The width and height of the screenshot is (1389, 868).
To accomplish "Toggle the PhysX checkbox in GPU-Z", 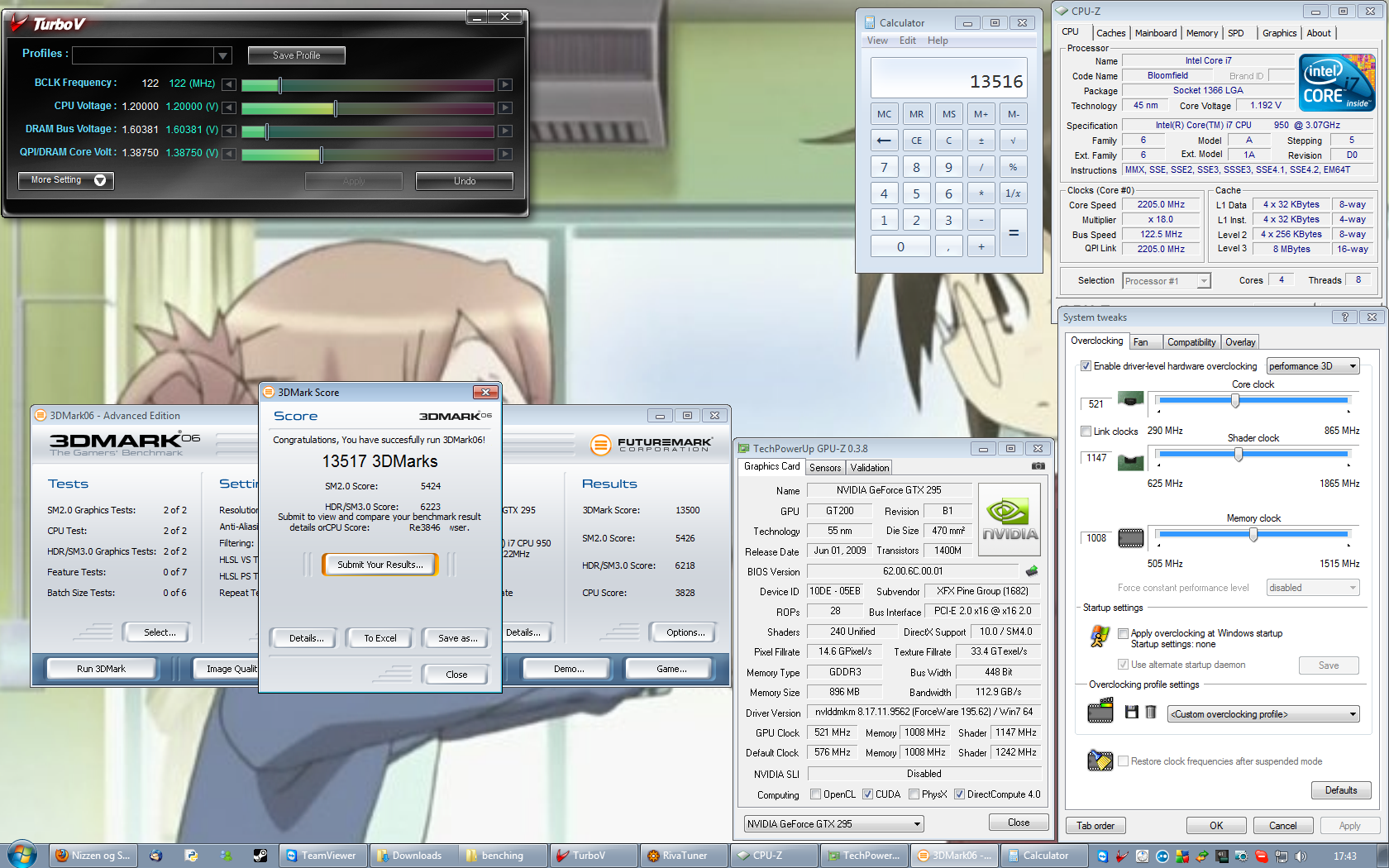I will click(914, 794).
